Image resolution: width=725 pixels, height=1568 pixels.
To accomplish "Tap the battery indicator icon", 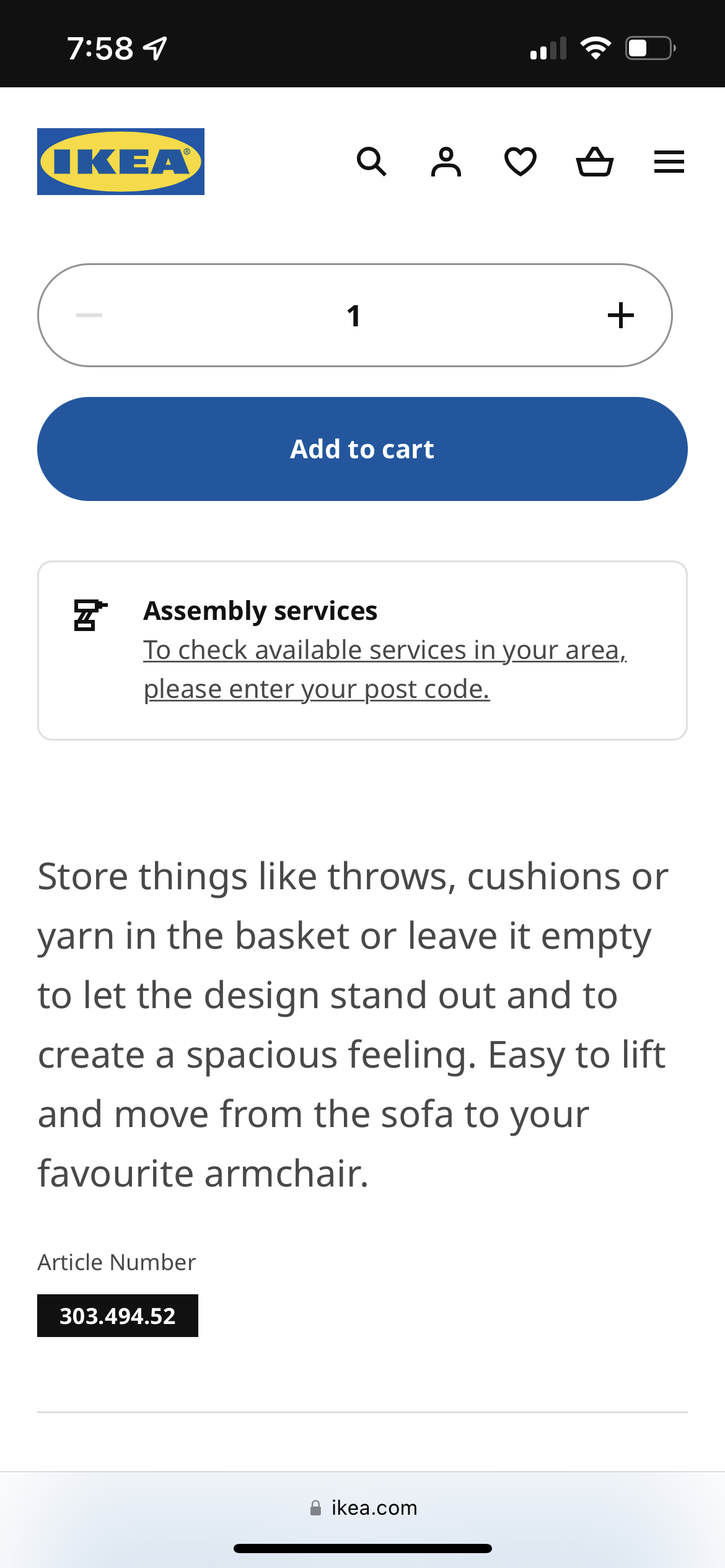I will 650,48.
